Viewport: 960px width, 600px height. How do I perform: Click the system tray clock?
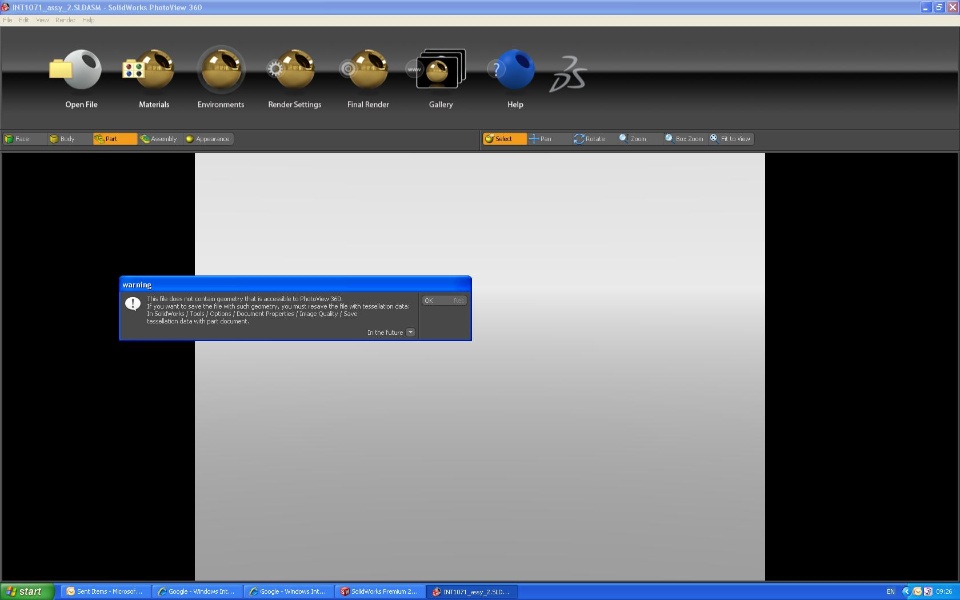point(943,591)
